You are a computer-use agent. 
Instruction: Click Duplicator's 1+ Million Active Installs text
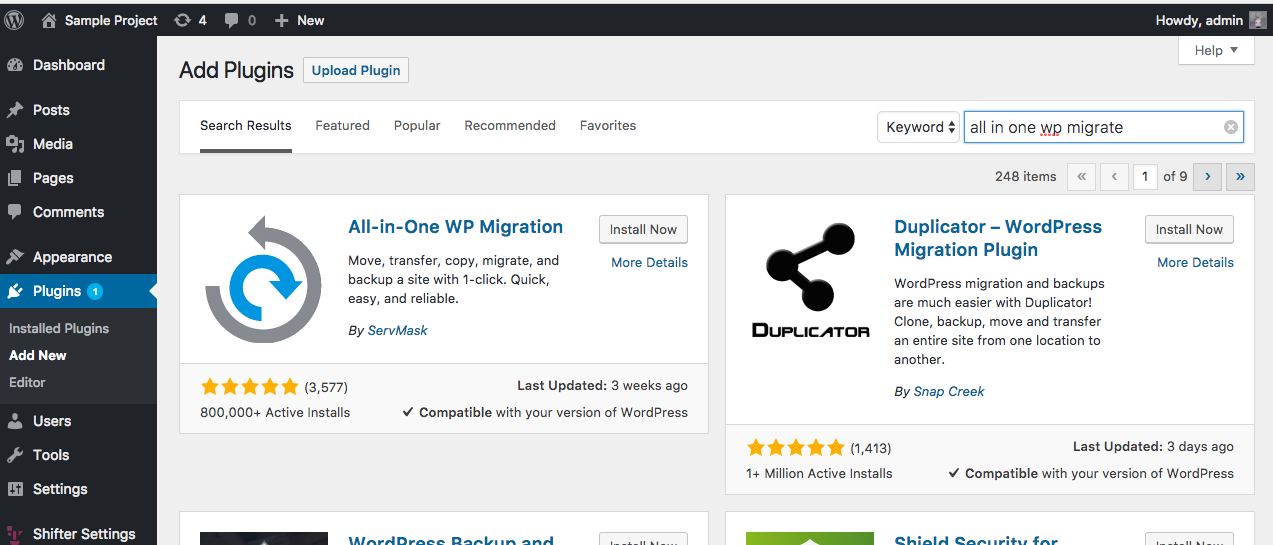pos(819,473)
